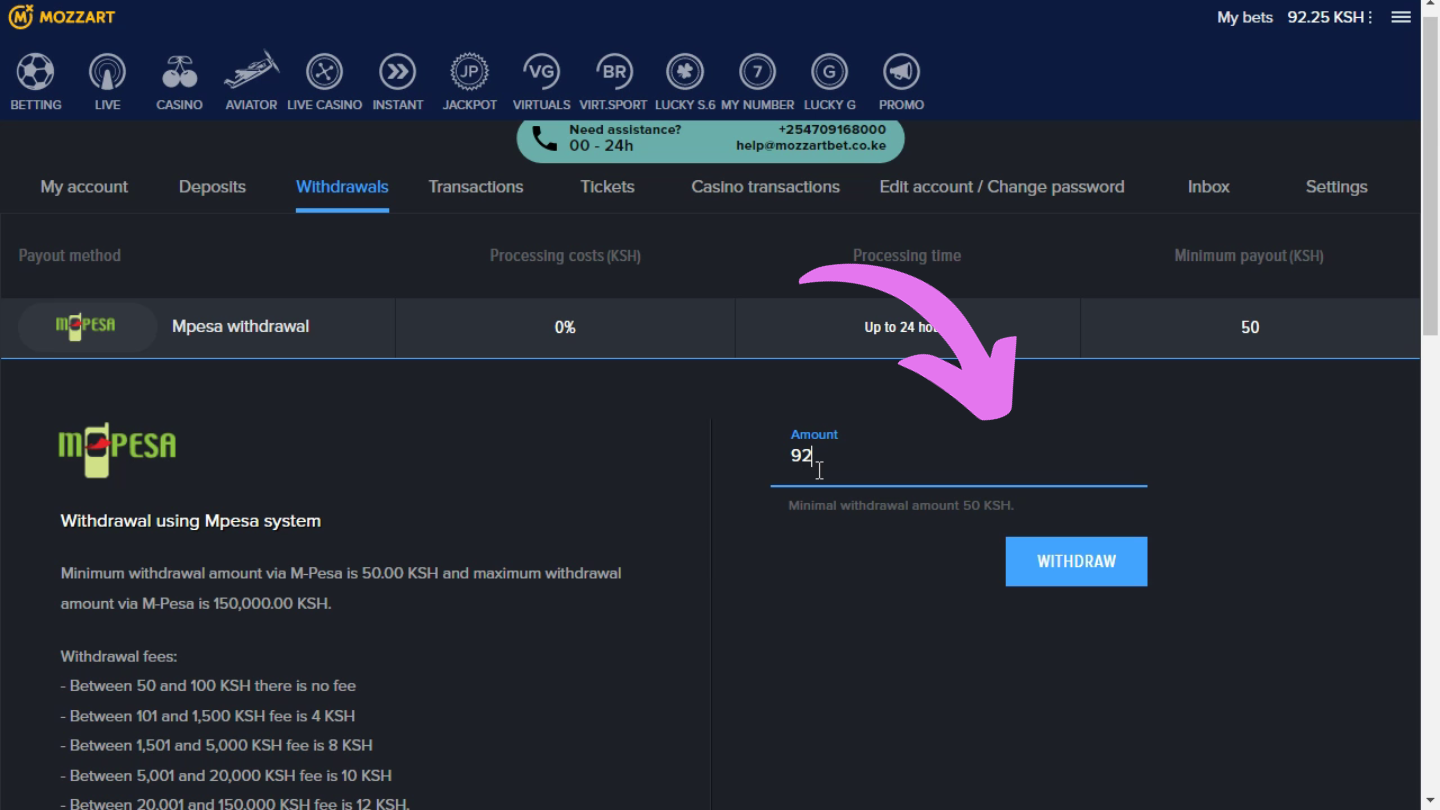Viewport: 1440px width, 810px height.
Task: Open the Virt.Sport BR icon
Action: 613,72
